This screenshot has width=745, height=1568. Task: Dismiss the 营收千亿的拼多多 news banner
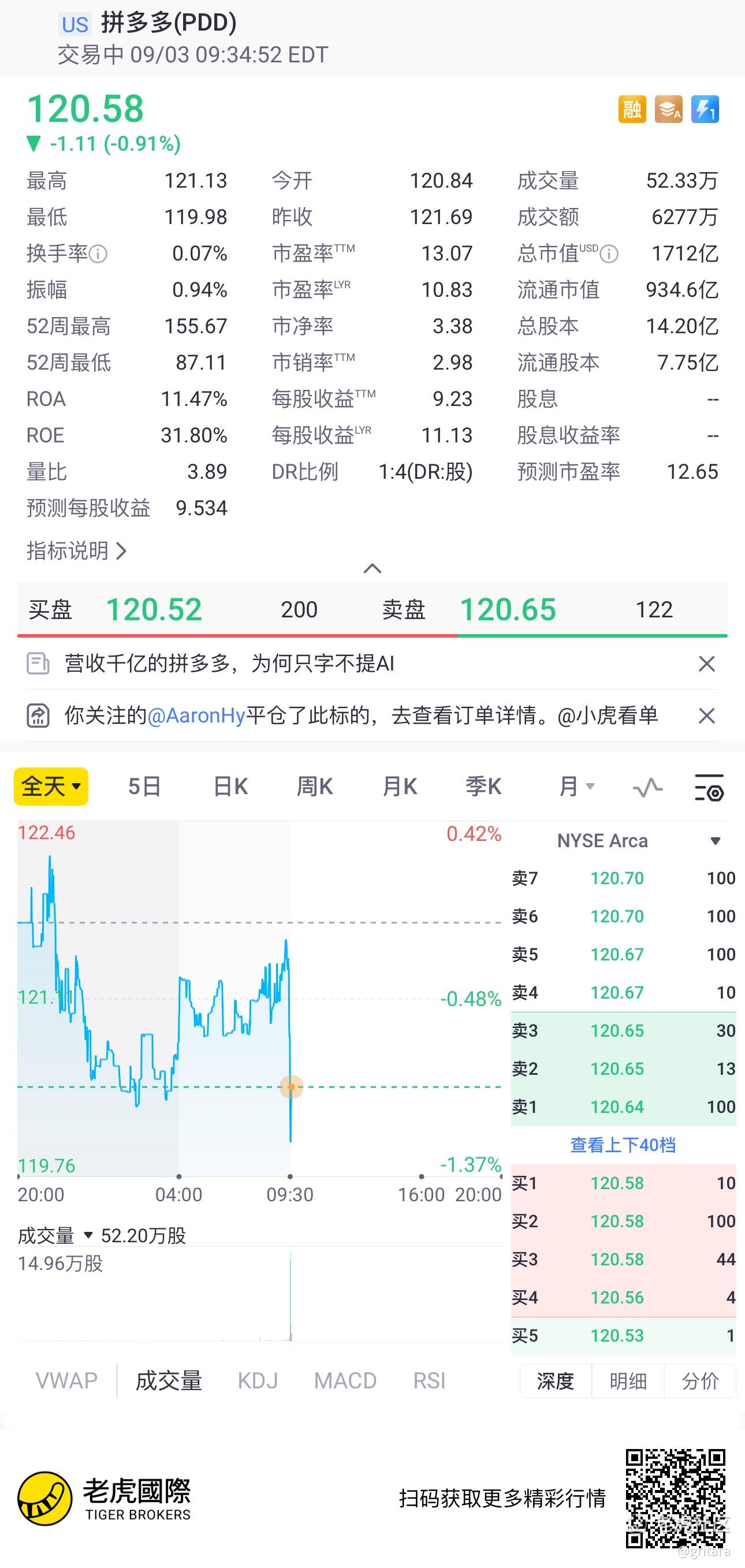[x=707, y=664]
